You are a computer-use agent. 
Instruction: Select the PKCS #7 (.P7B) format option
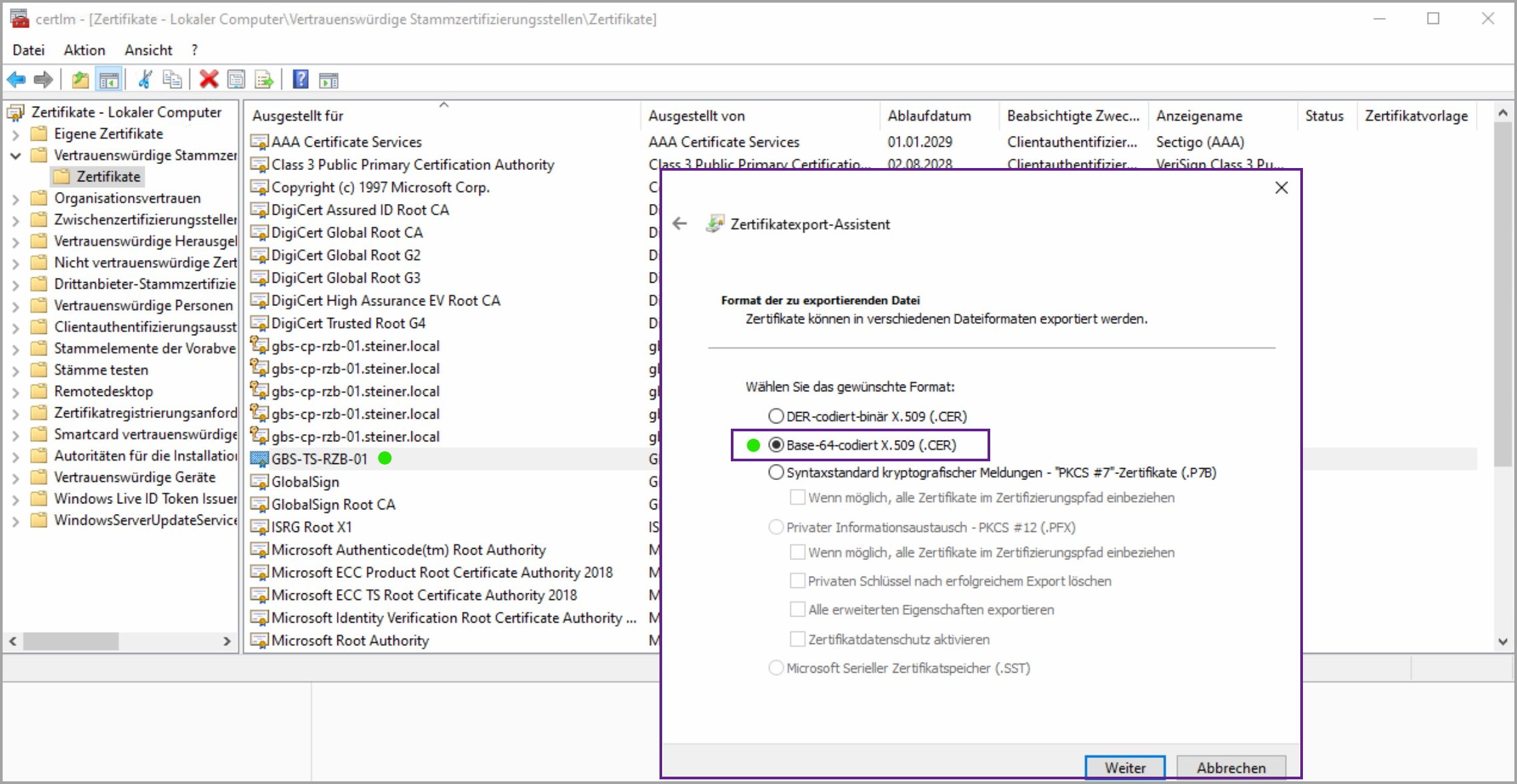pyautogui.click(x=776, y=473)
